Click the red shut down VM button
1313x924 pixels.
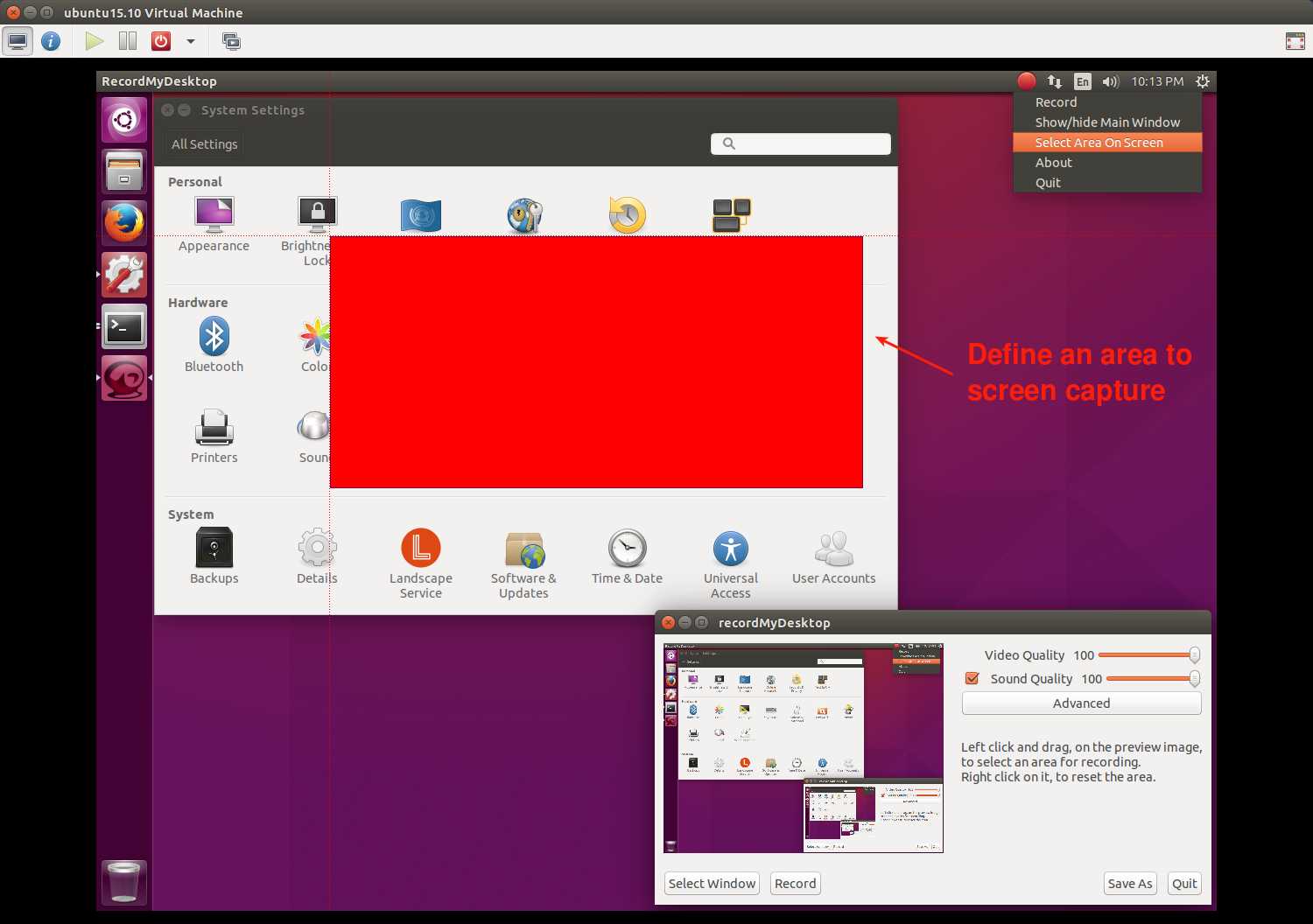(161, 41)
